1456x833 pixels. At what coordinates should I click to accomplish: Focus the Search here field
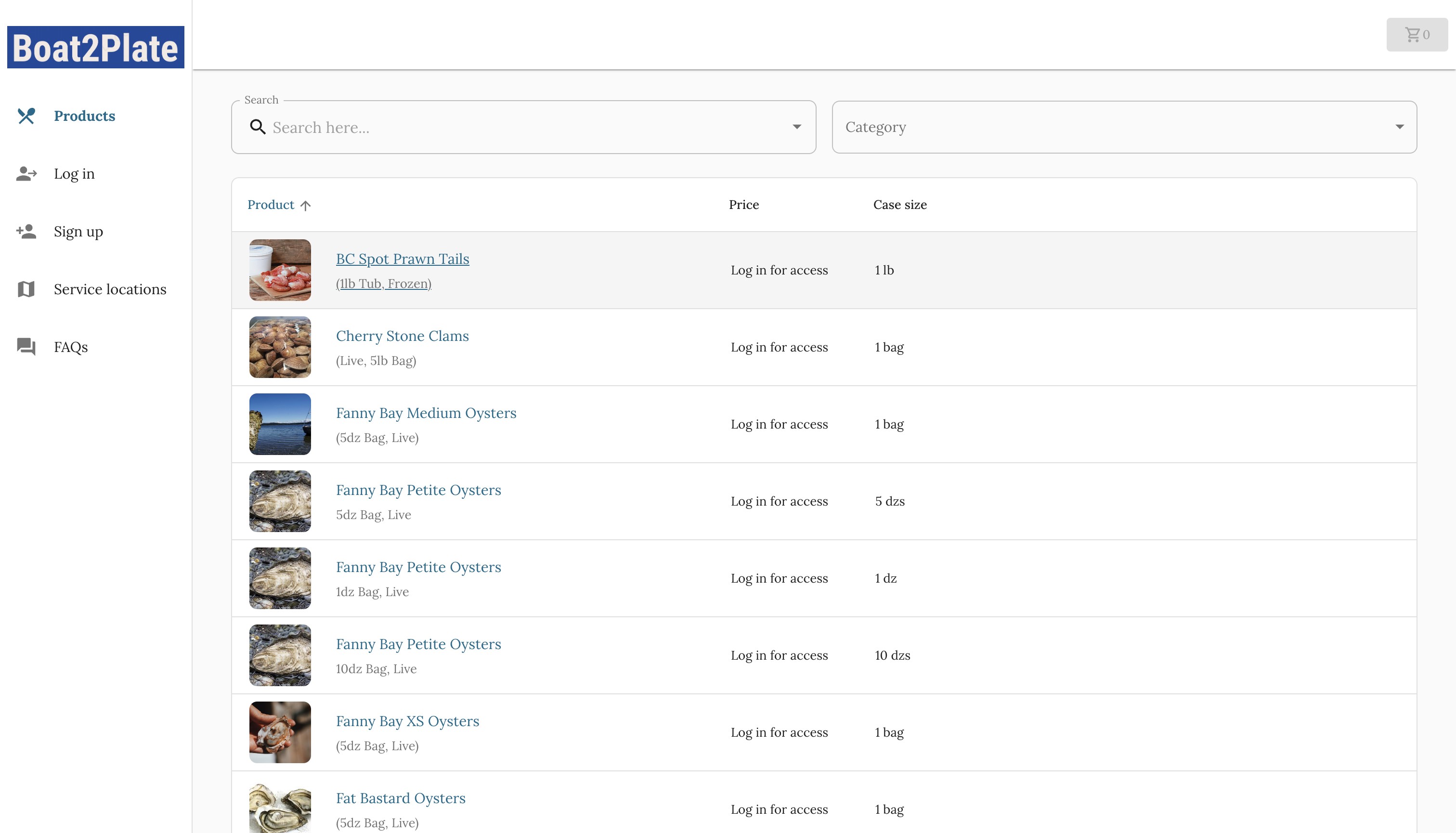[x=523, y=127]
